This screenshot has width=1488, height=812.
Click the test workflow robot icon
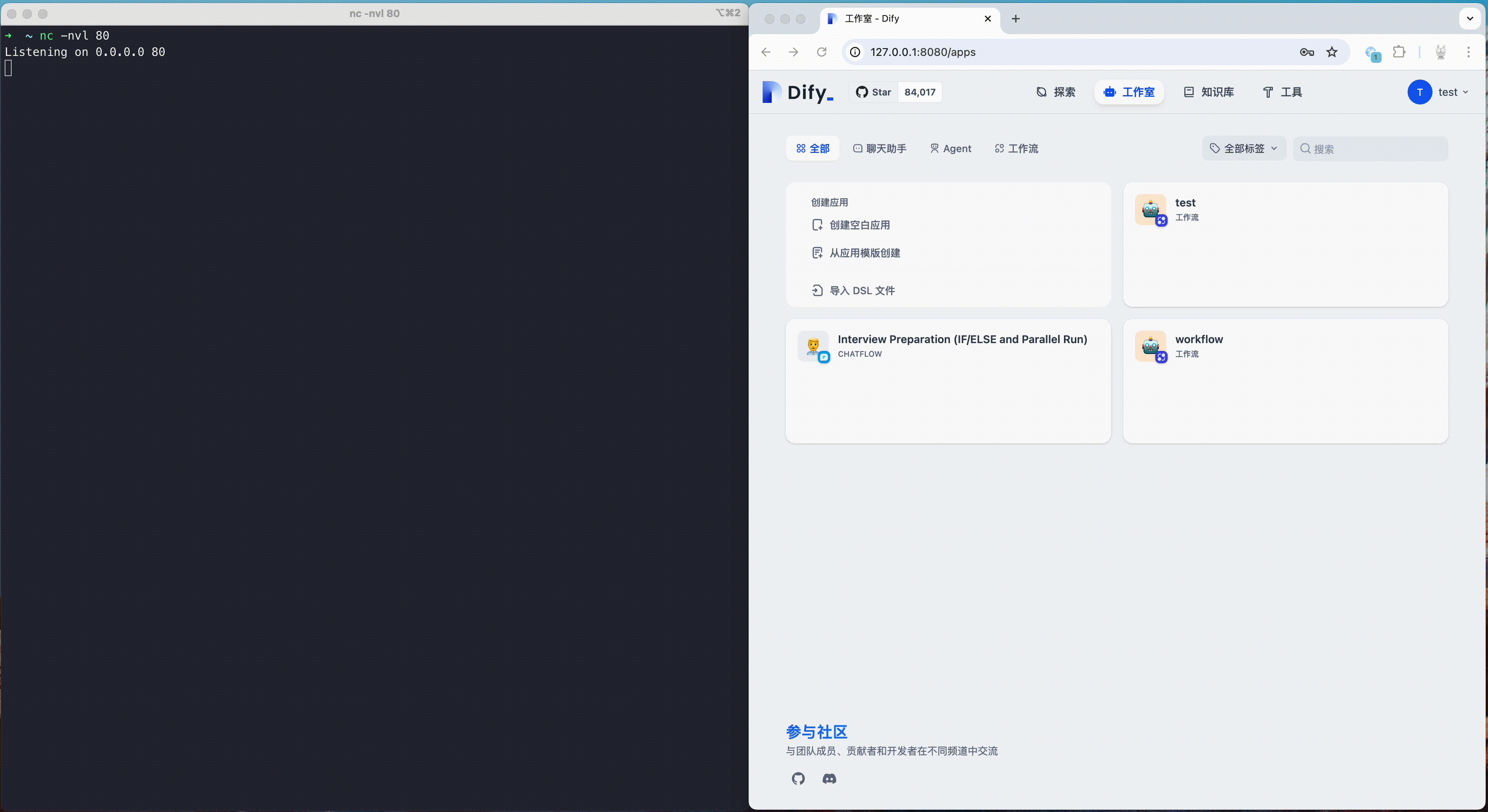point(1150,210)
